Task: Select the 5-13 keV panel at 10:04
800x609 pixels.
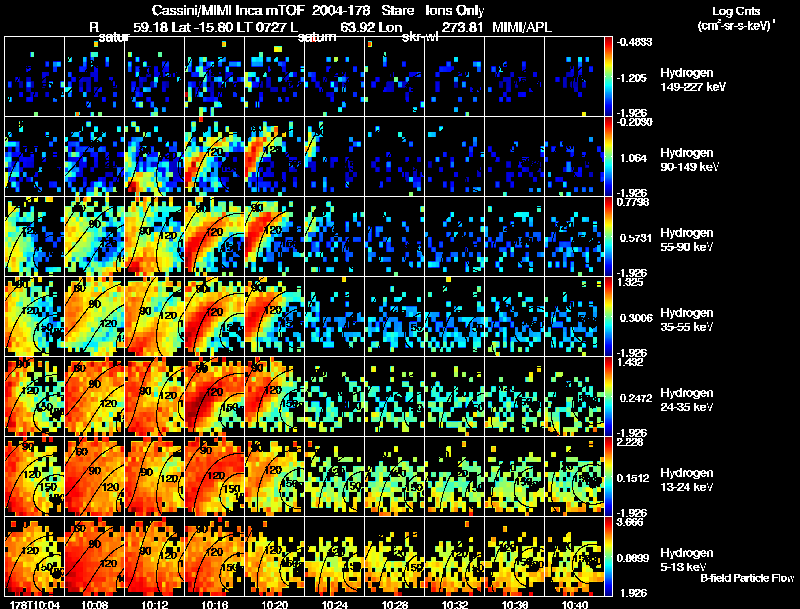Action: click(35, 556)
